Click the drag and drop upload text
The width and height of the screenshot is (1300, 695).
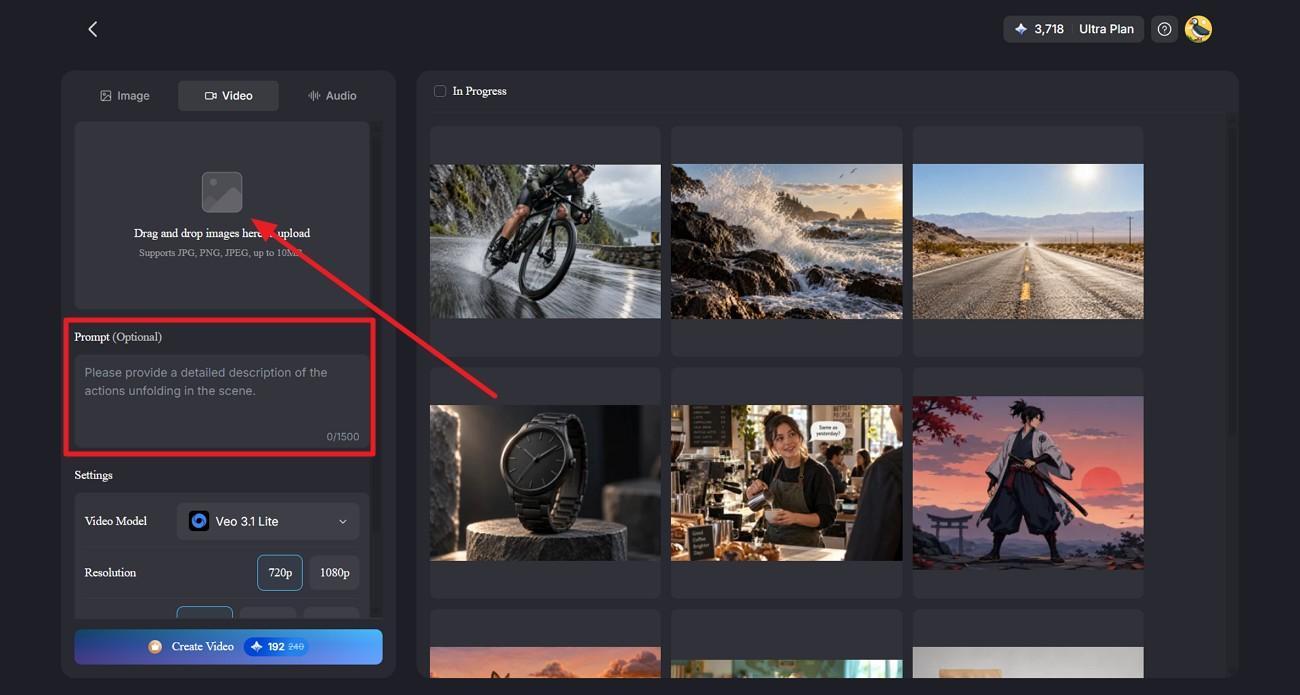pos(222,233)
